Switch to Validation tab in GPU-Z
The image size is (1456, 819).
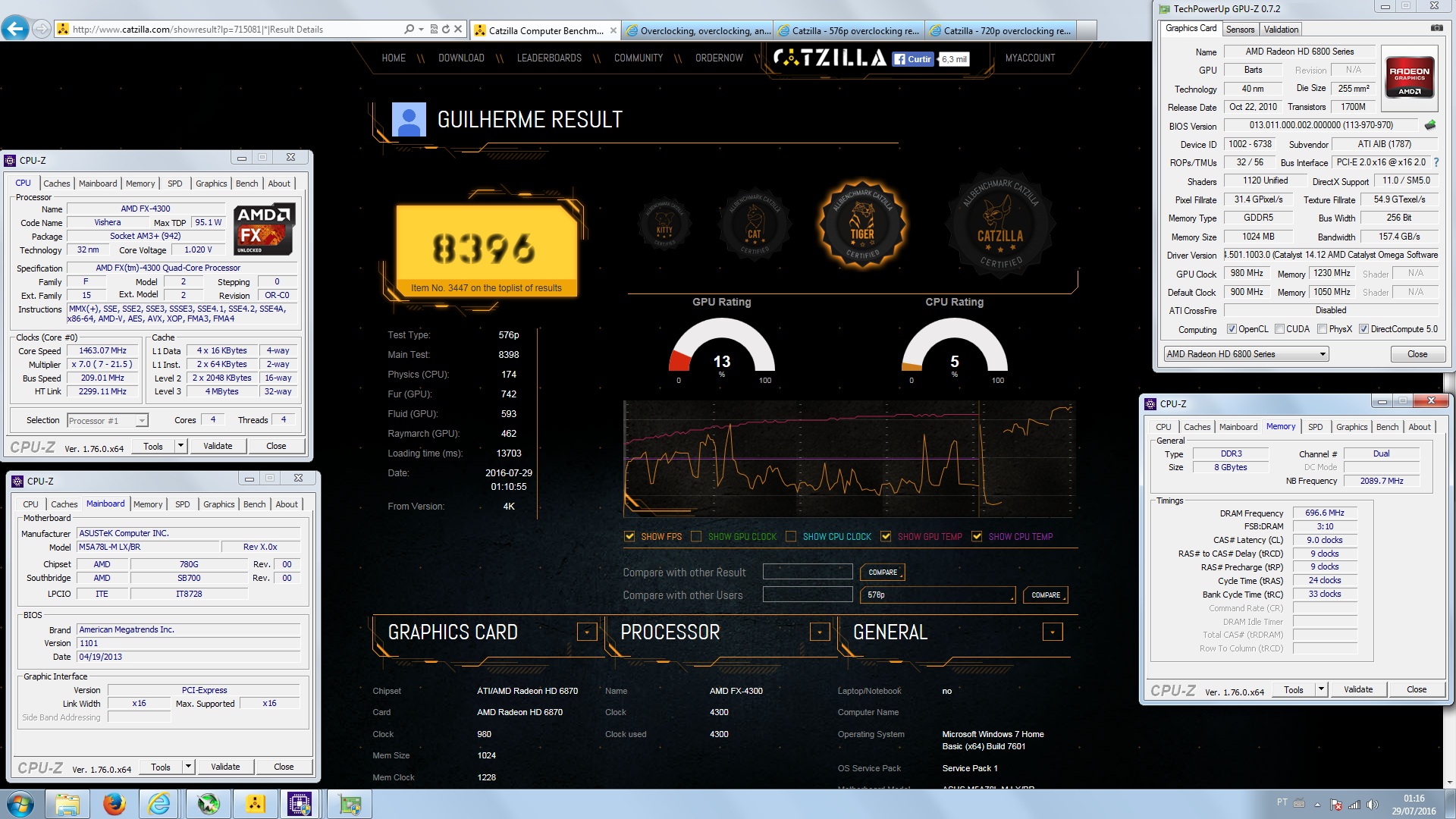pyautogui.click(x=1281, y=30)
